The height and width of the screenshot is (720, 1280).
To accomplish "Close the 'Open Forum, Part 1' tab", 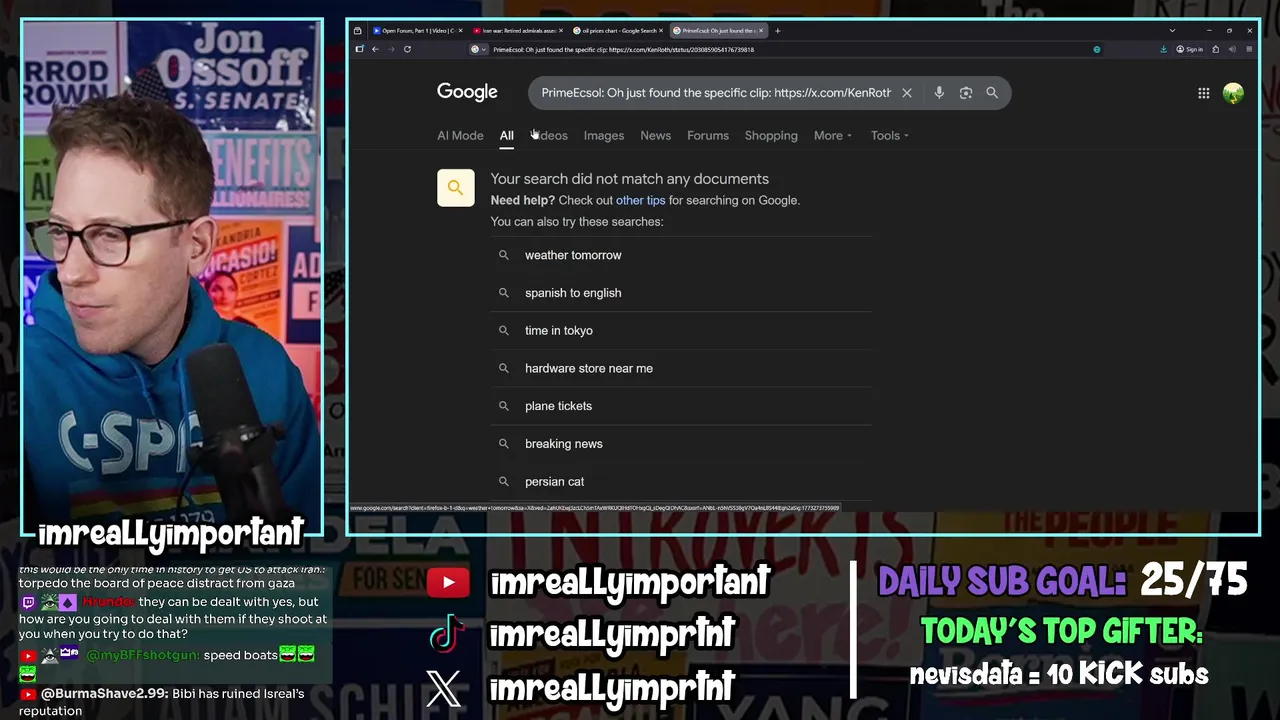I will point(460,30).
